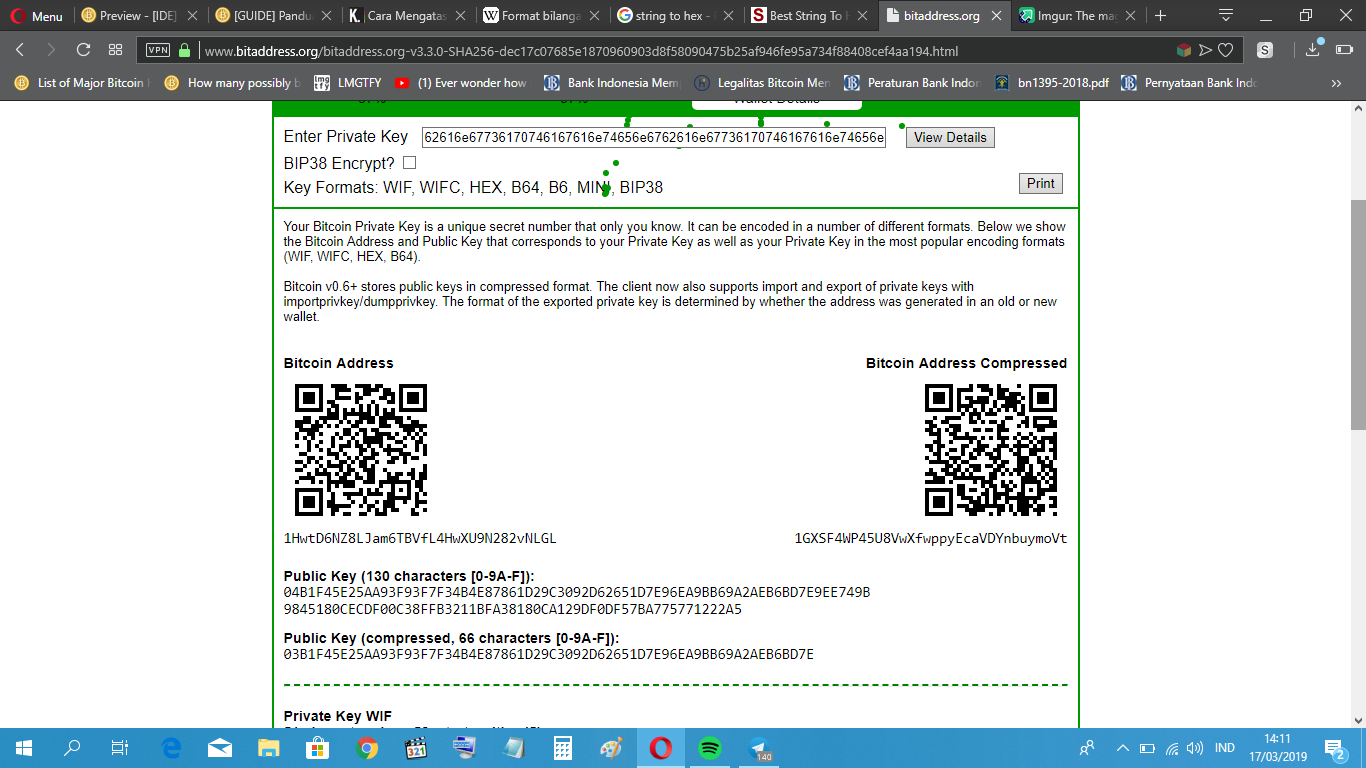Click the compressed address starting 1GXSF4WP45
This screenshot has width=1366, height=768.
[x=931, y=538]
